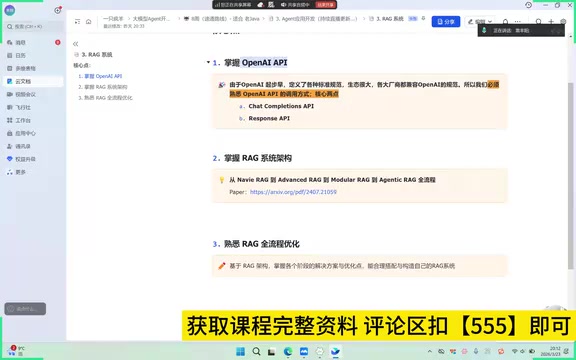Open the Windows Start menu
The height and width of the screenshot is (360, 576).
(240, 352)
